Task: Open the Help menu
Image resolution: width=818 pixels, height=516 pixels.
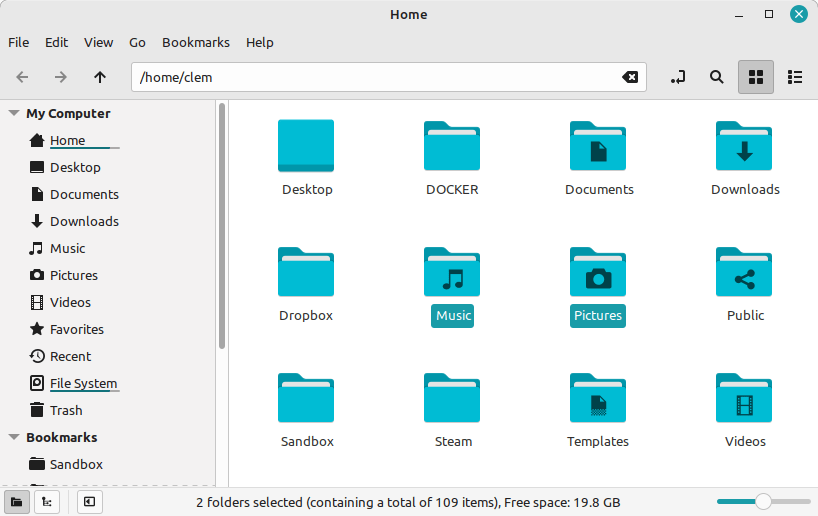Action: point(260,42)
